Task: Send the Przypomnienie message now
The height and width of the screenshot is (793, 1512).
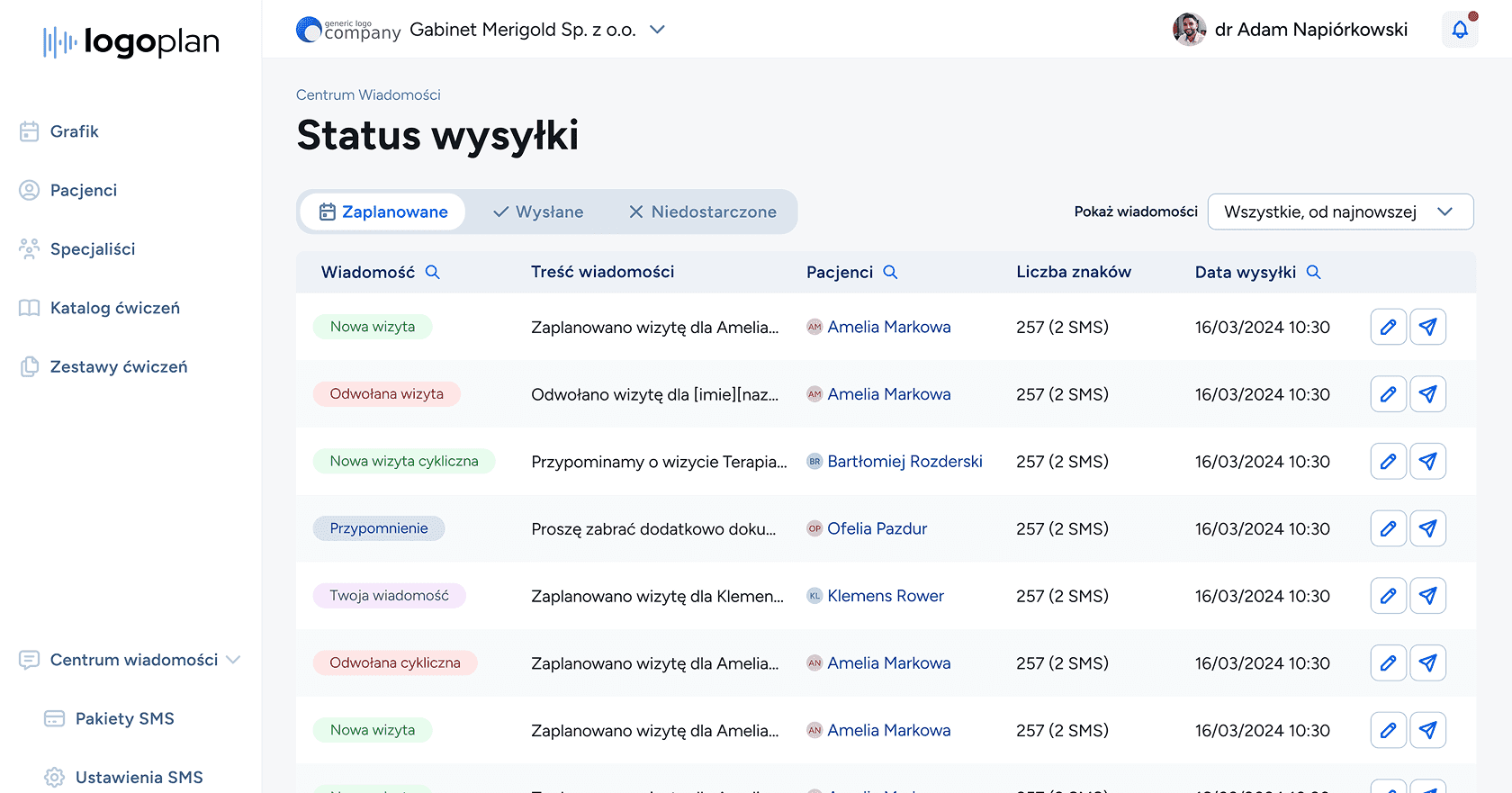Action: [1428, 528]
